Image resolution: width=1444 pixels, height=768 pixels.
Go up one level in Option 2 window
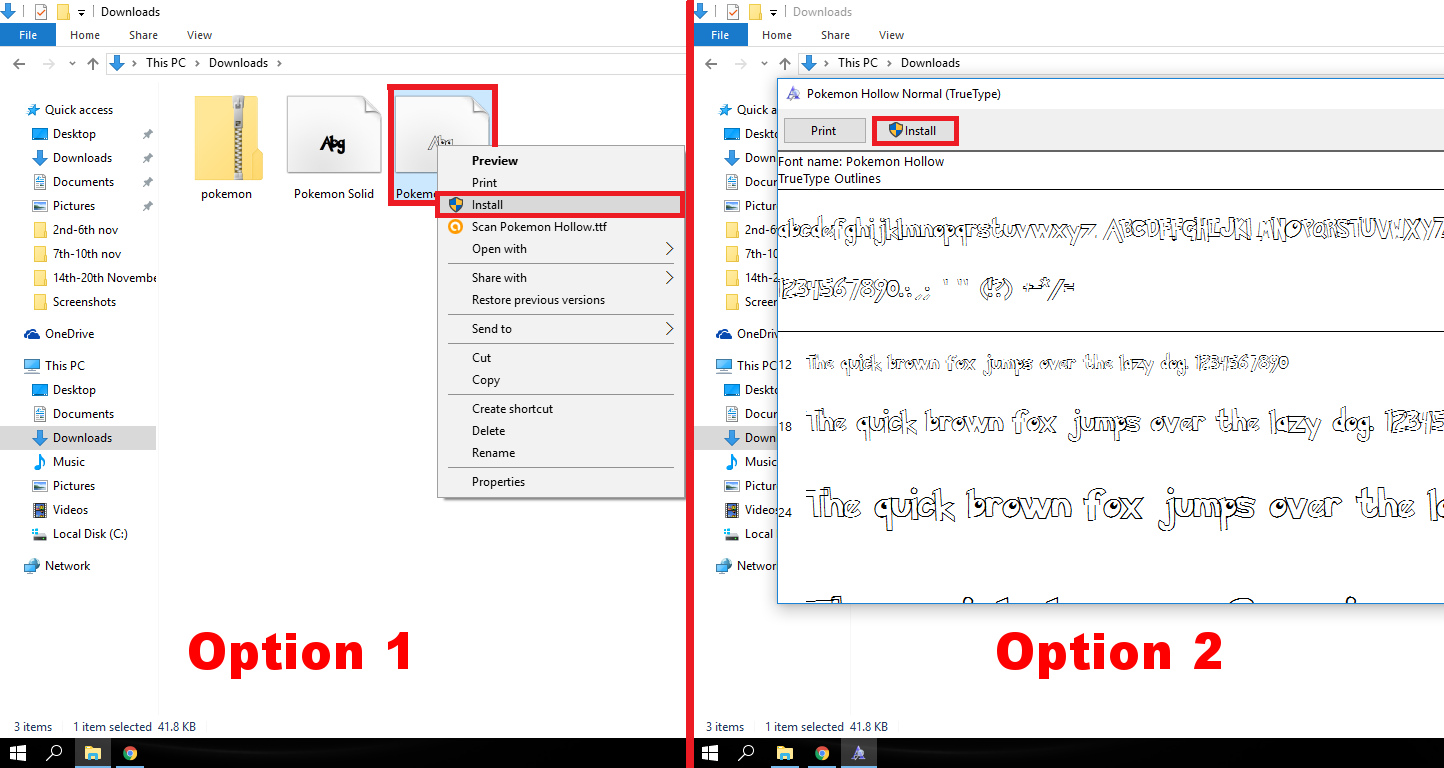pyautogui.click(x=785, y=63)
